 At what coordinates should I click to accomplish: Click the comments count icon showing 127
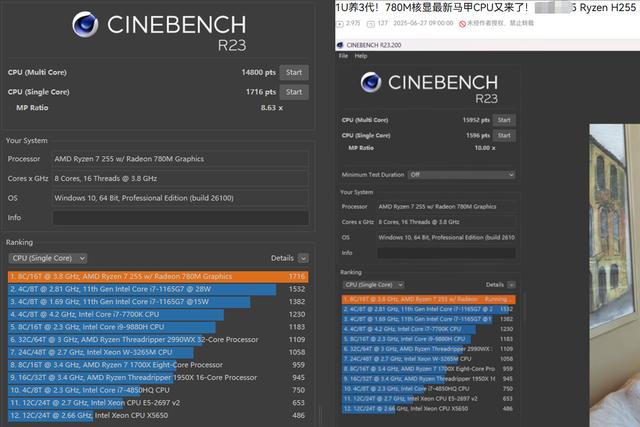371,24
